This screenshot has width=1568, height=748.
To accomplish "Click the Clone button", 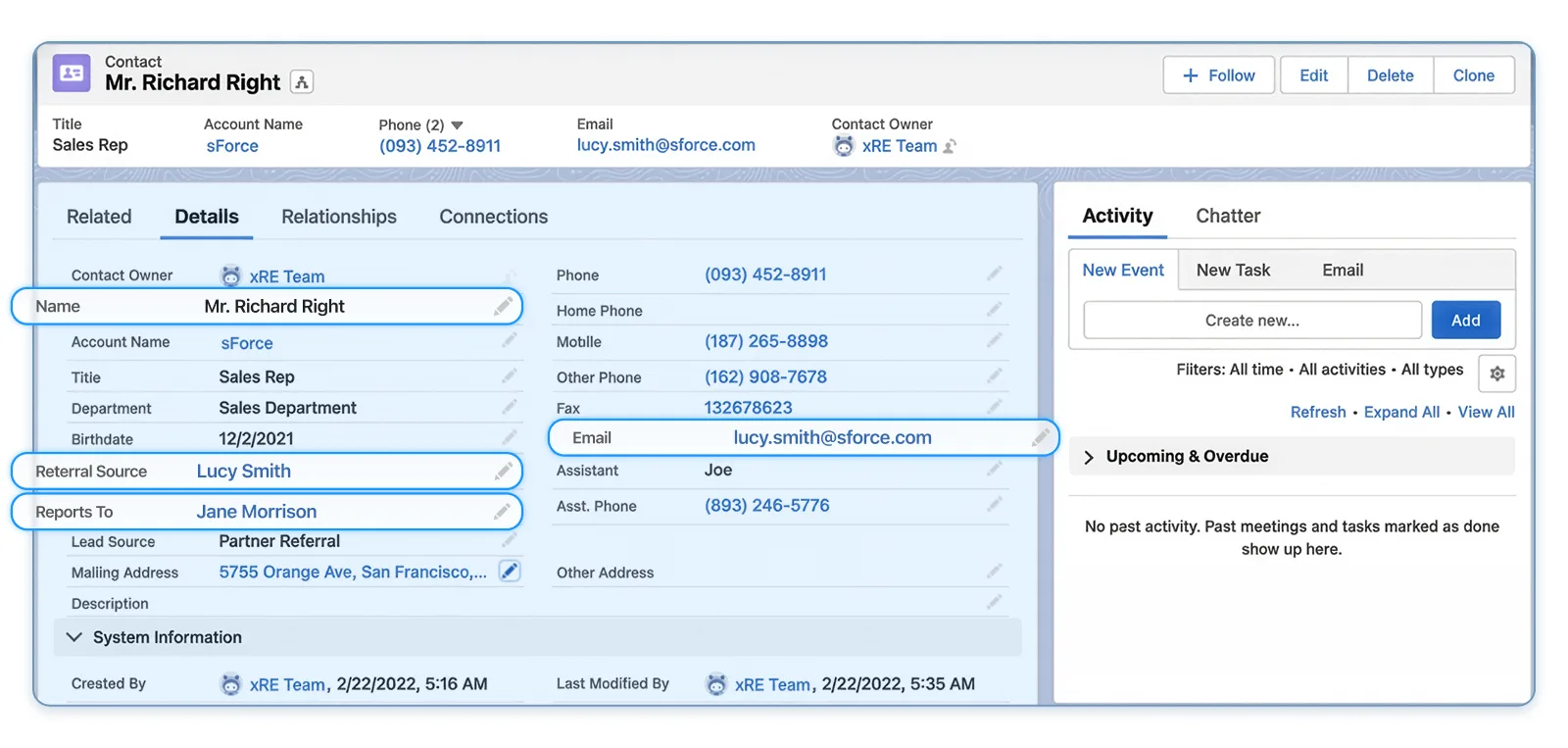I will pos(1474,75).
